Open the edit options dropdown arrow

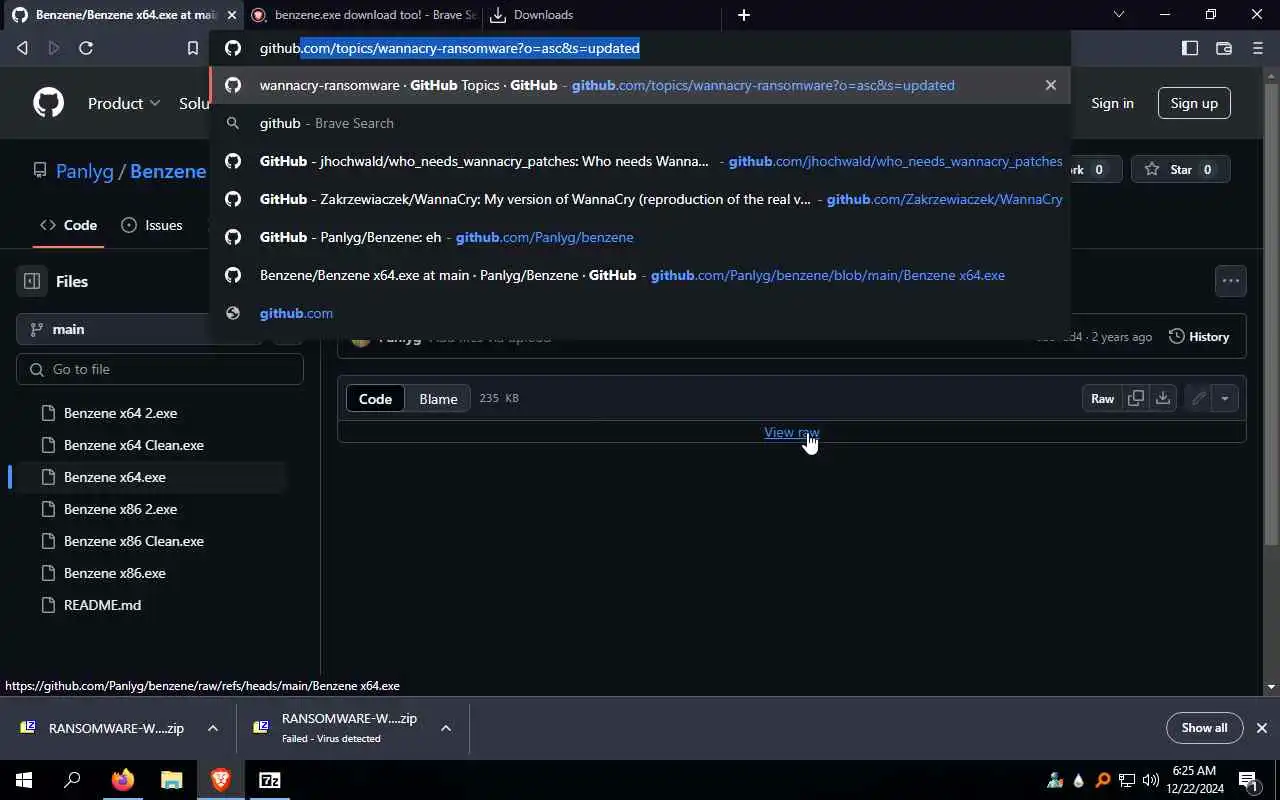(x=1225, y=399)
